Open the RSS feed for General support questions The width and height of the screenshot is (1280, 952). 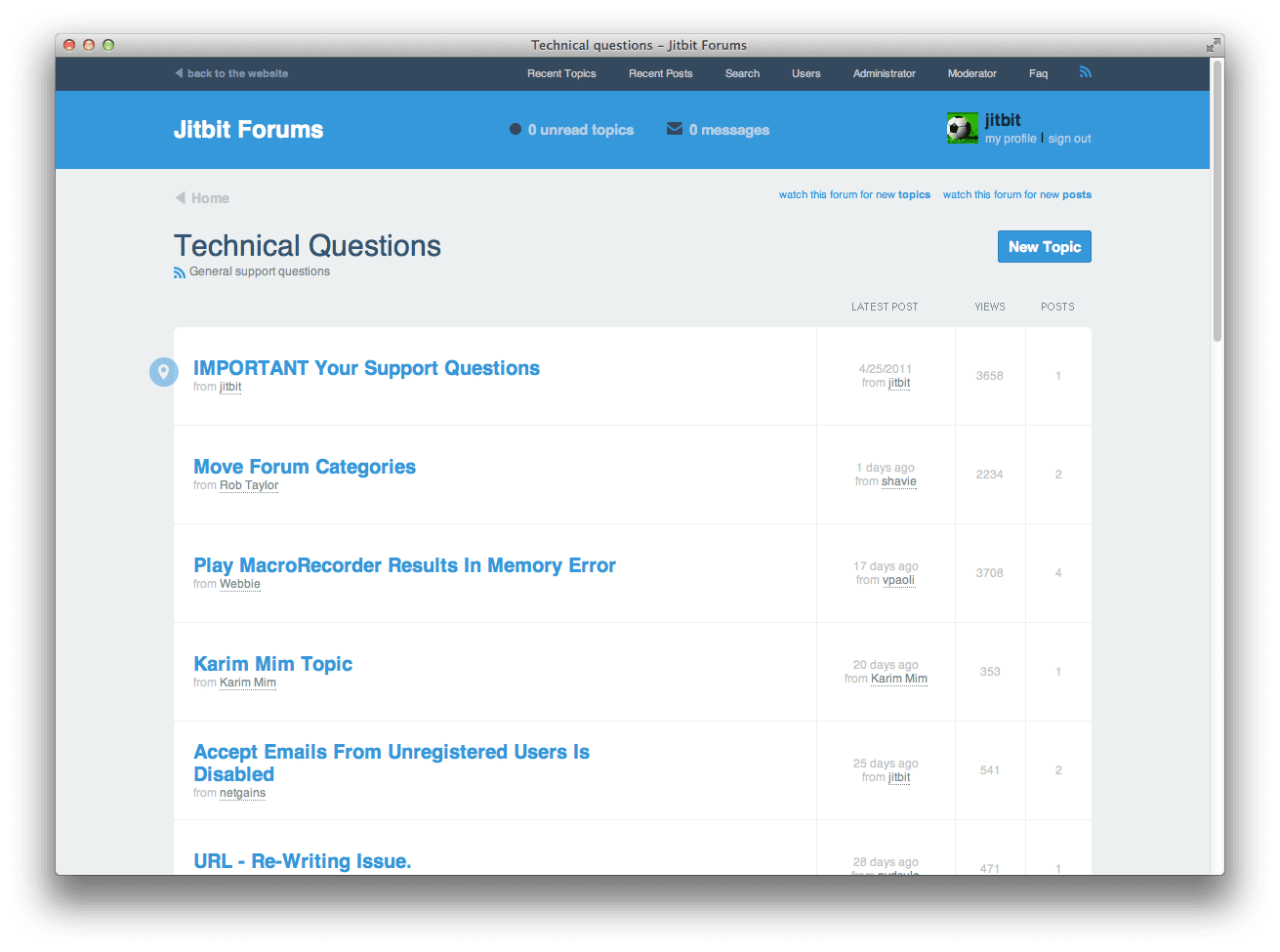pos(179,271)
